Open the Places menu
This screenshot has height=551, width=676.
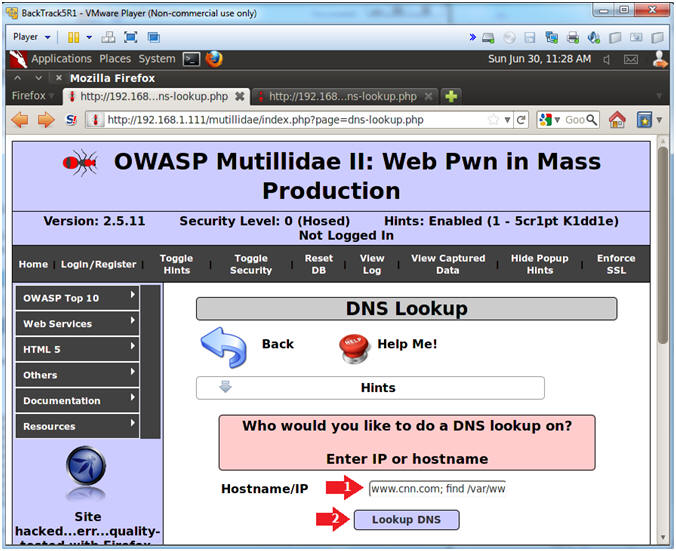click(x=115, y=59)
